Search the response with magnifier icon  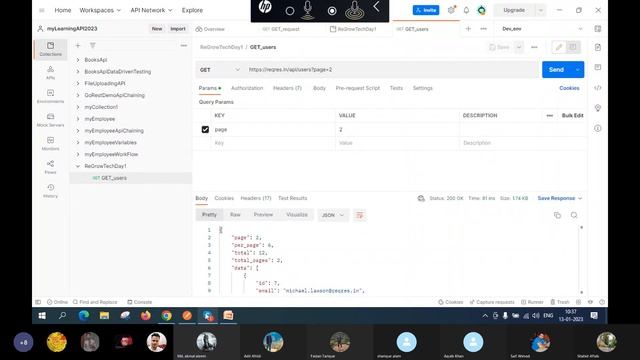click(574, 215)
